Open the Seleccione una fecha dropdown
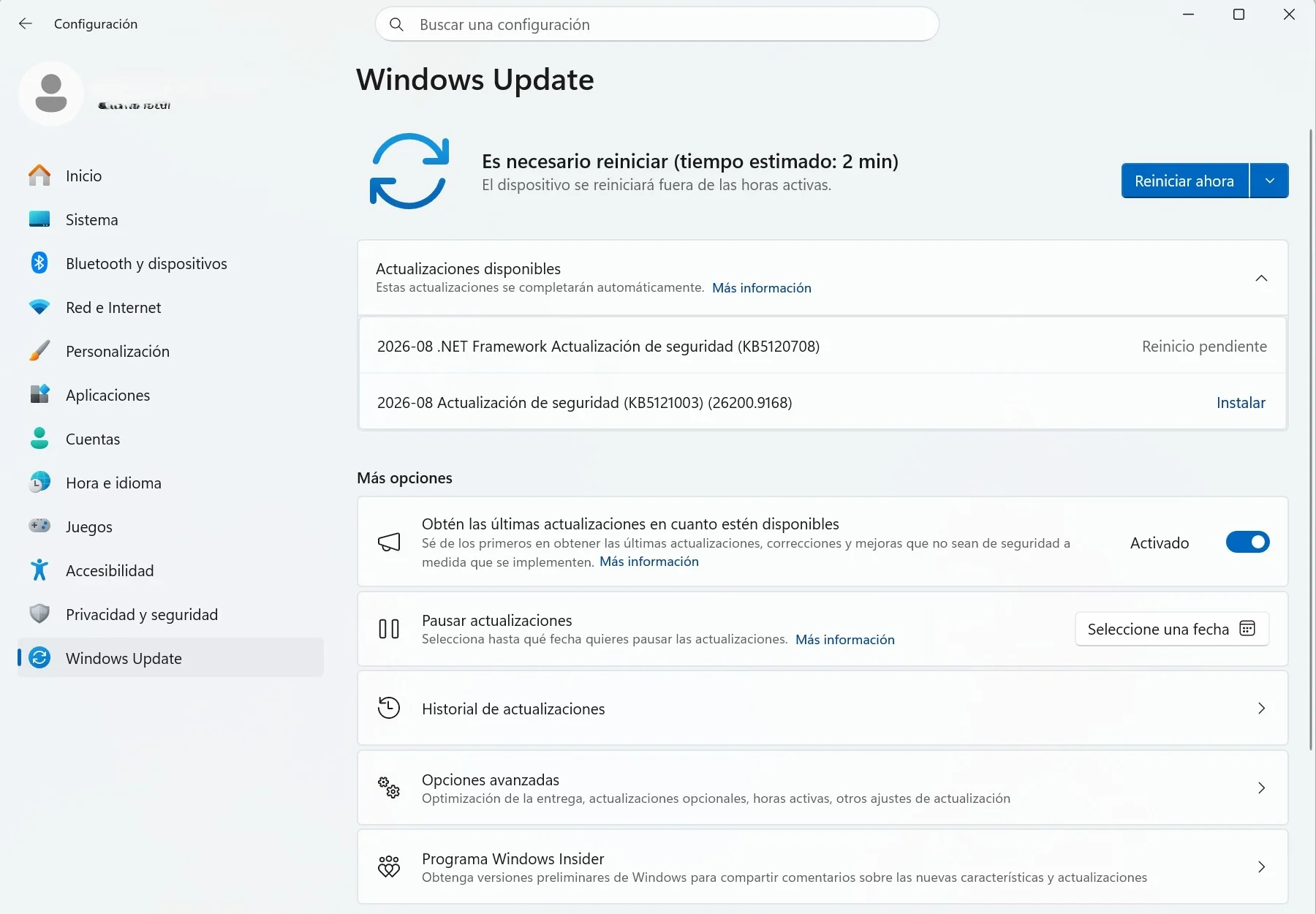1316x914 pixels. coord(1172,629)
